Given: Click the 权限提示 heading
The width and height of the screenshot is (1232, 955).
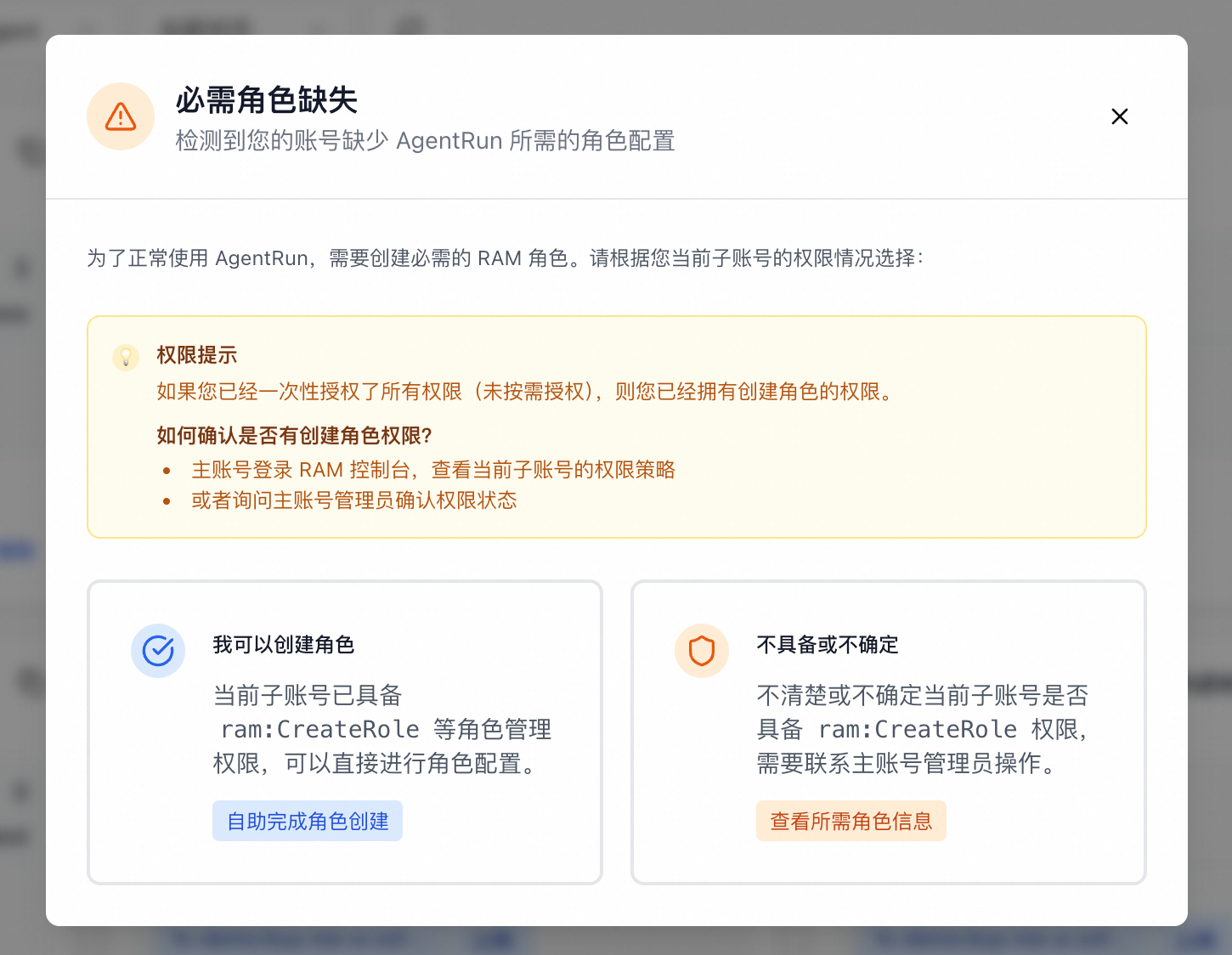Looking at the screenshot, I should click(197, 355).
